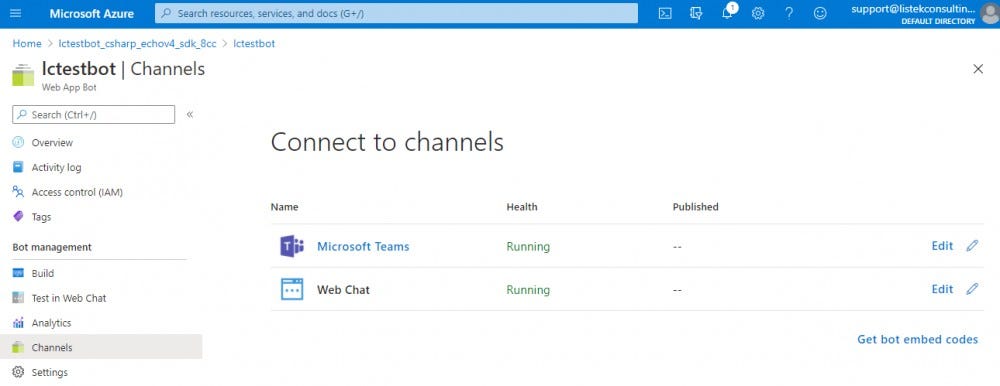Click Edit for Web Chat
The image size is (1000, 386).
click(942, 289)
